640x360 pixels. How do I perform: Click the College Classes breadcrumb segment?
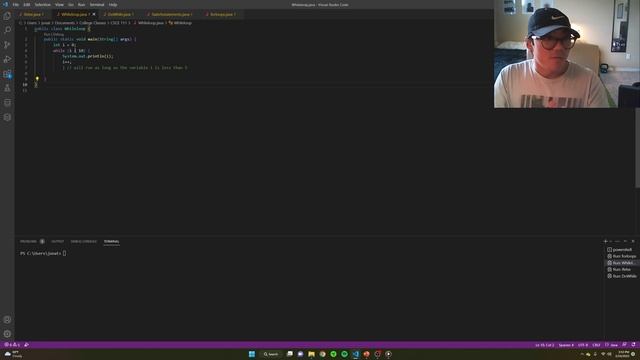click(x=93, y=23)
